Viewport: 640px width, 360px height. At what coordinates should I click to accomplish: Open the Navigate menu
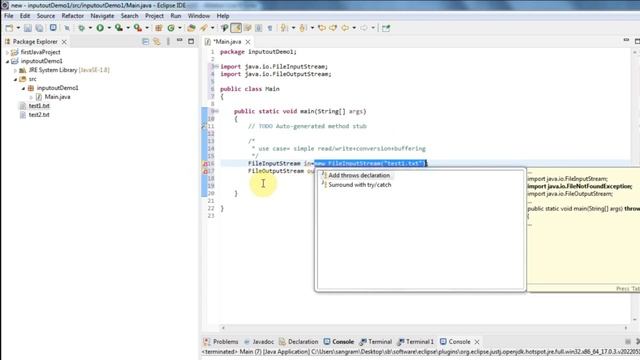click(102, 16)
